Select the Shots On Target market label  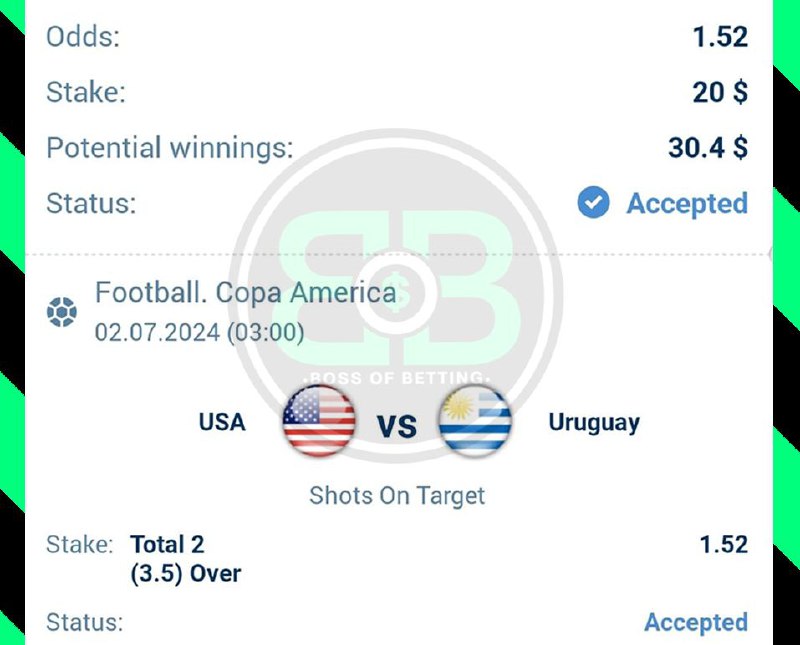(x=397, y=495)
